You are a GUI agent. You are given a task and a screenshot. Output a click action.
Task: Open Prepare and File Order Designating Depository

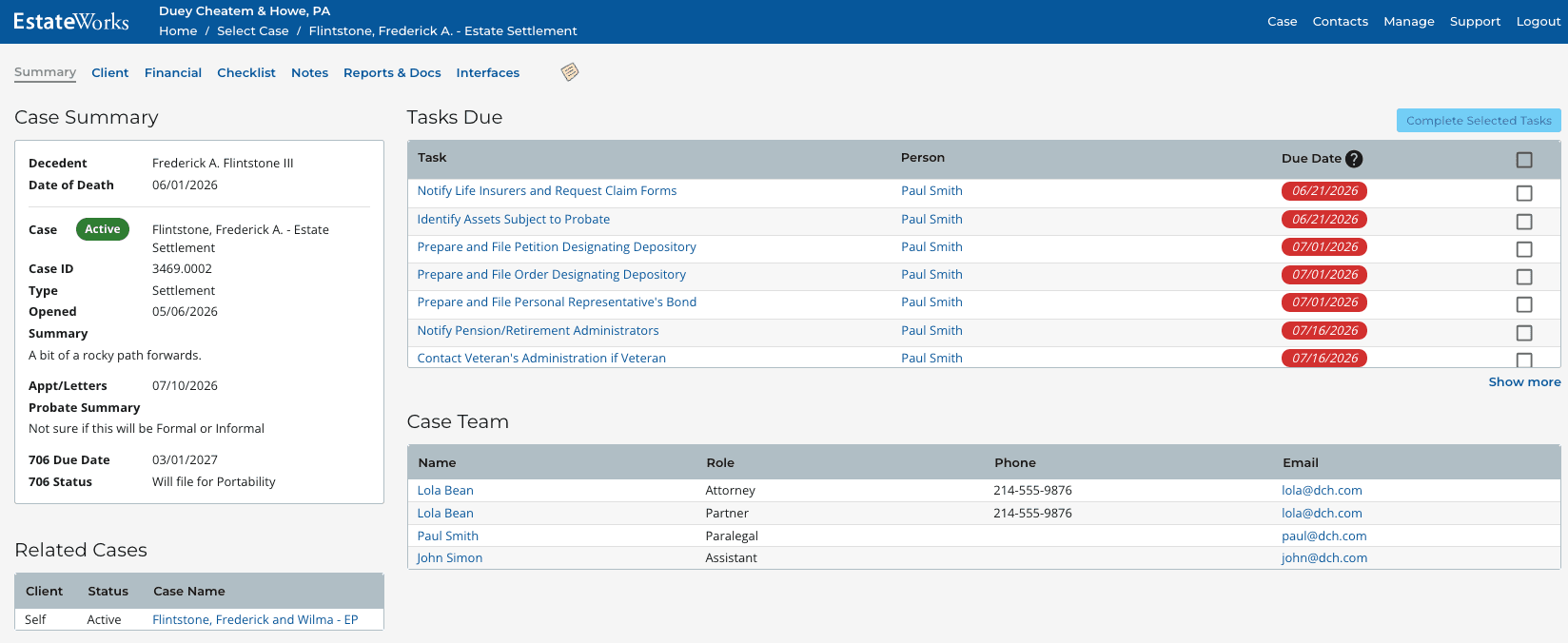point(552,275)
